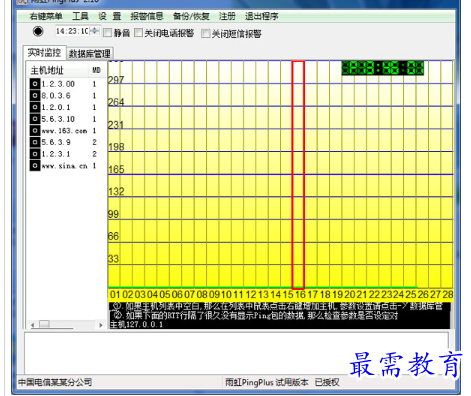Screen dimensions: 471x396
Task: Click the host list right scroll arrow
Action: coord(101,325)
